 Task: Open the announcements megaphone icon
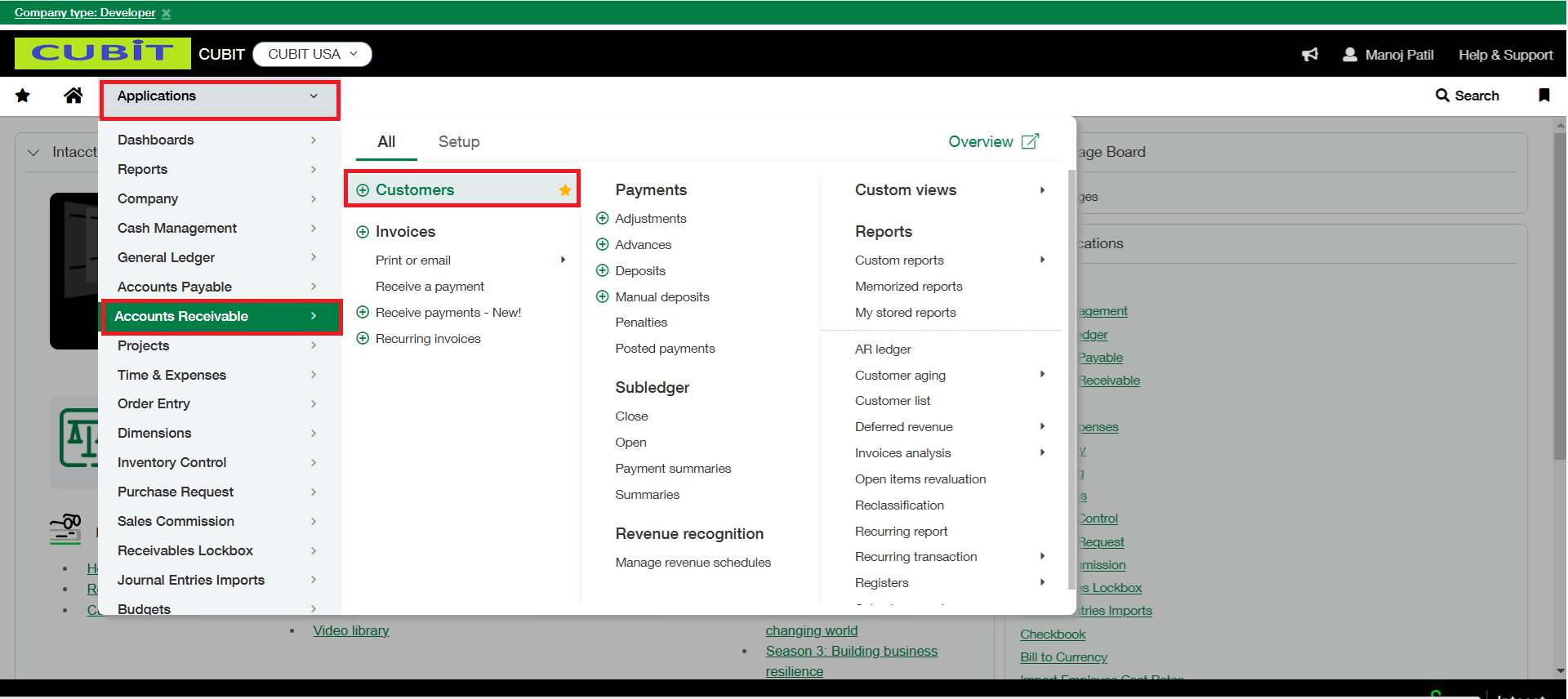click(1310, 55)
